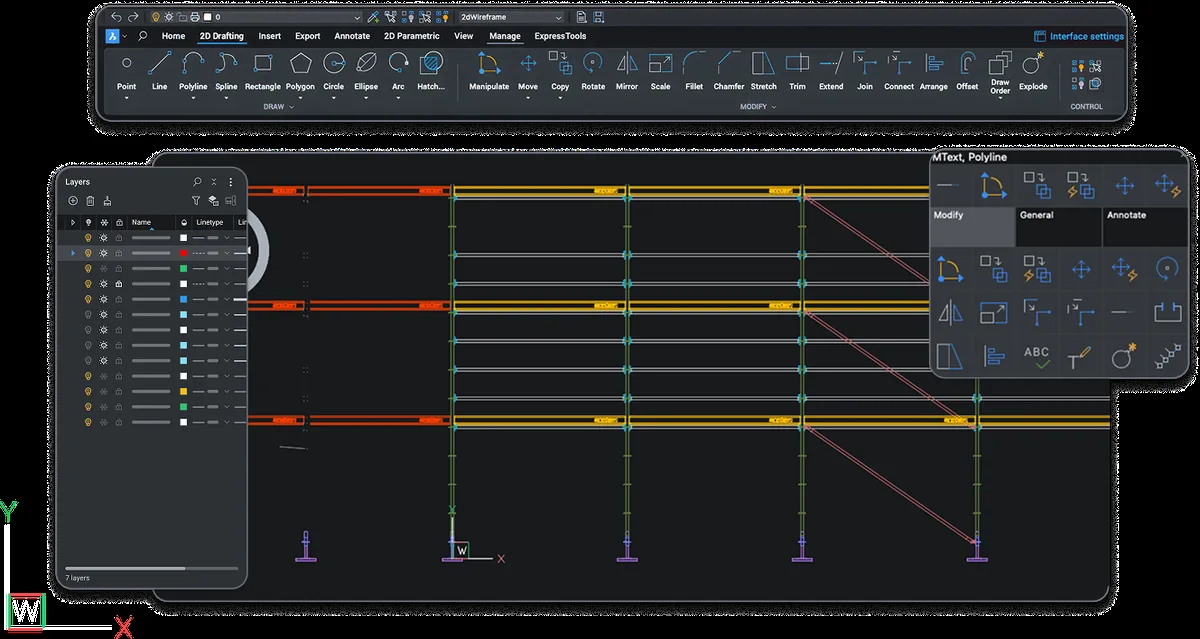
Task: Add a new layer in Layers panel
Action: tap(73, 201)
